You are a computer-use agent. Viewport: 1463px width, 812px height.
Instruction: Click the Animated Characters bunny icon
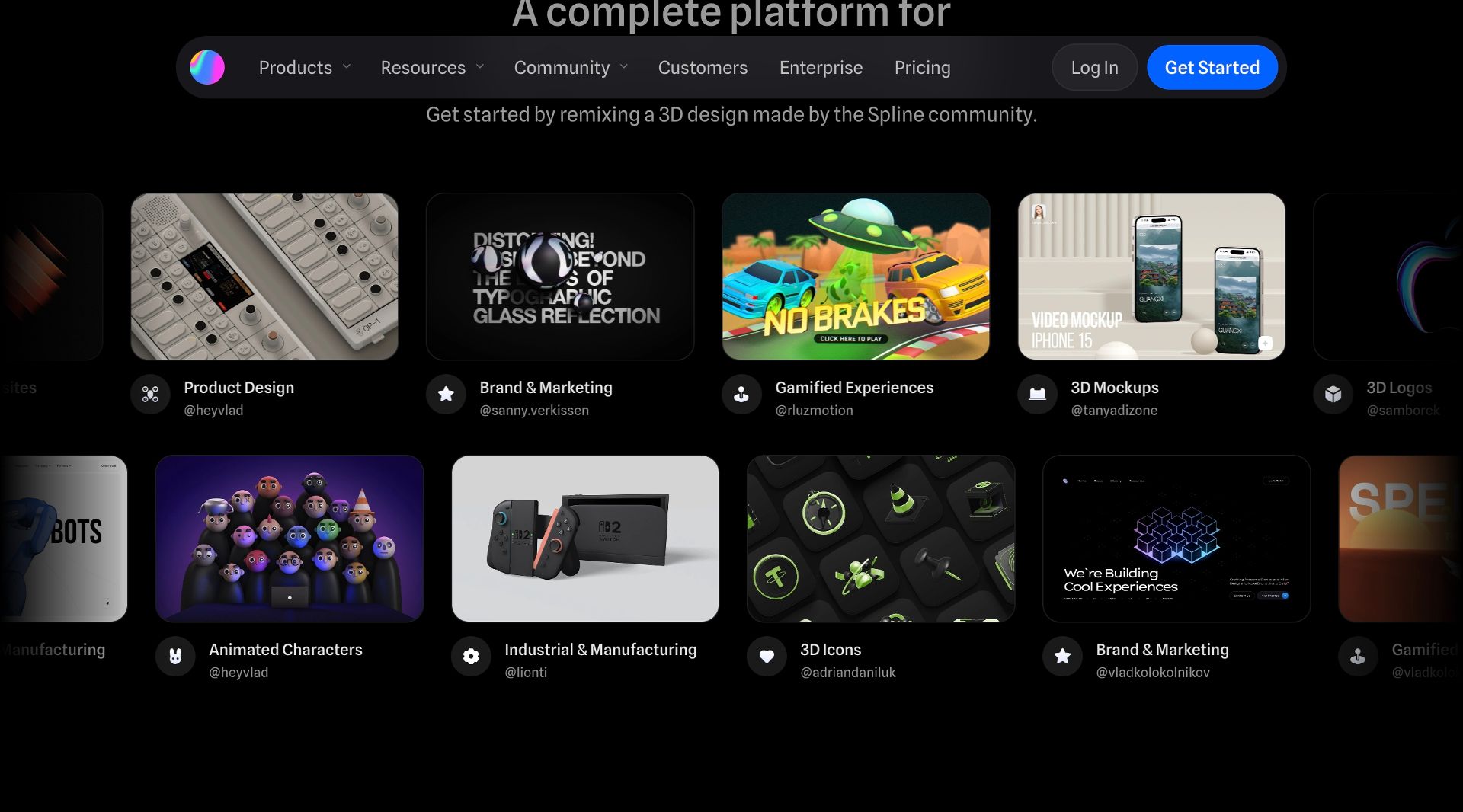(x=175, y=657)
